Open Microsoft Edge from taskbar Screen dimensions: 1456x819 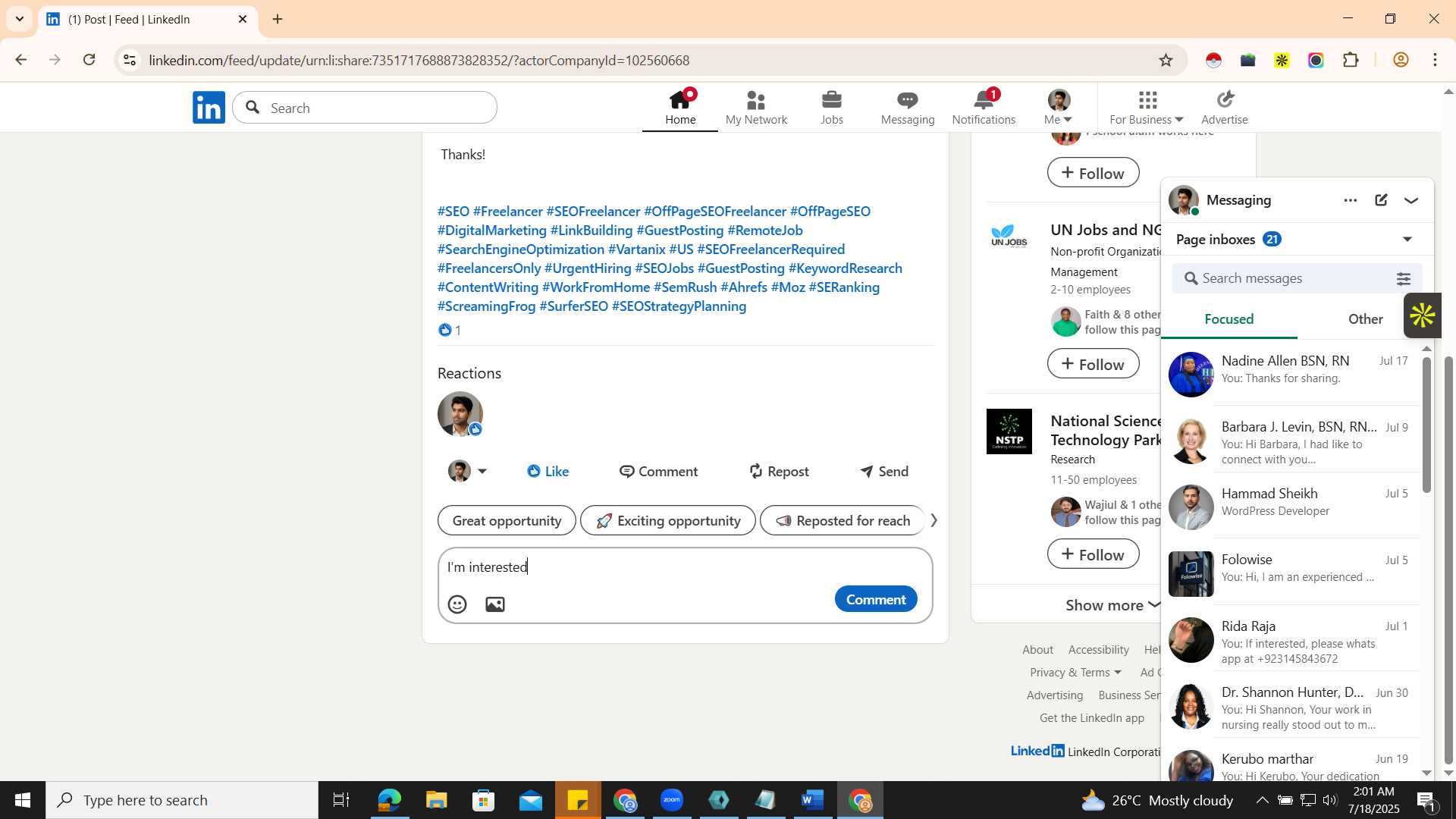tap(389, 800)
